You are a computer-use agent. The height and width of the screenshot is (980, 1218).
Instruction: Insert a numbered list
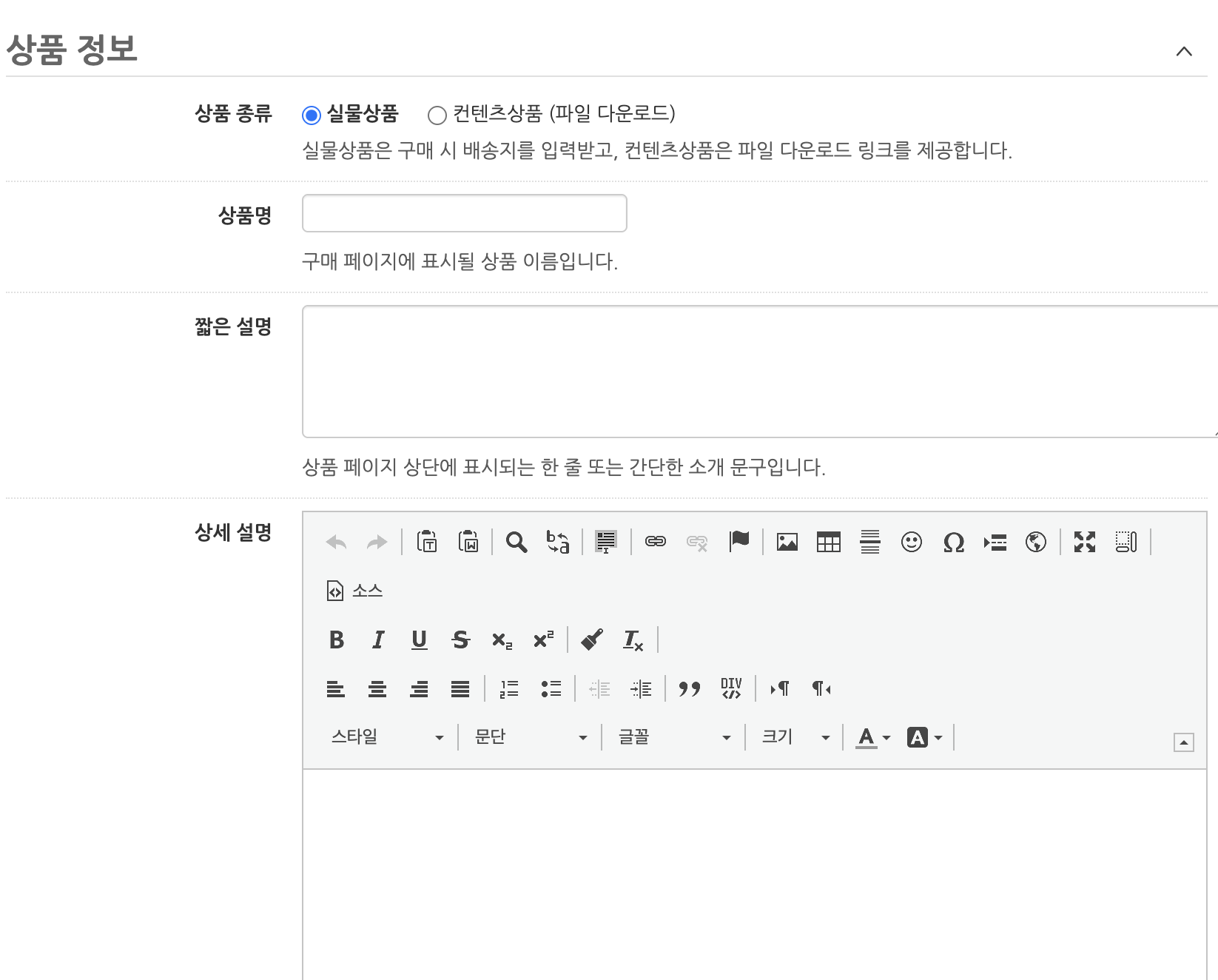click(x=509, y=689)
